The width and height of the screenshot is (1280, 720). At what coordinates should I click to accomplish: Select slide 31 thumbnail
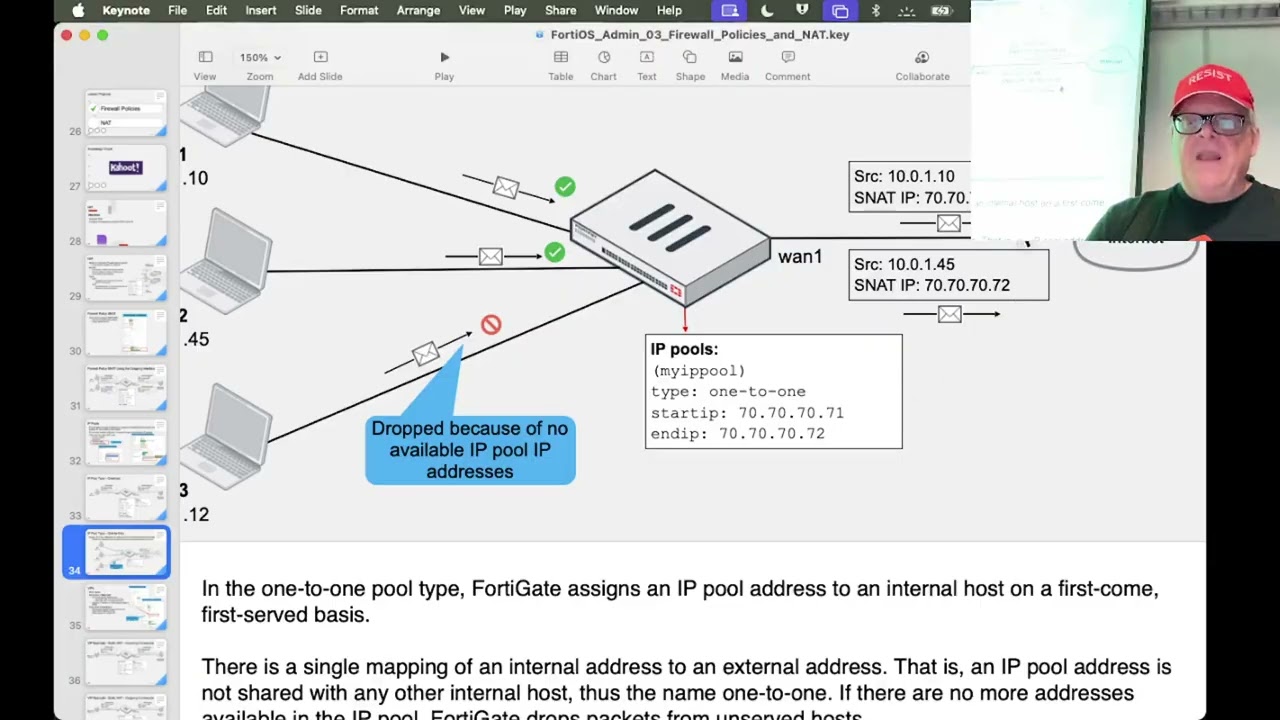coord(126,388)
